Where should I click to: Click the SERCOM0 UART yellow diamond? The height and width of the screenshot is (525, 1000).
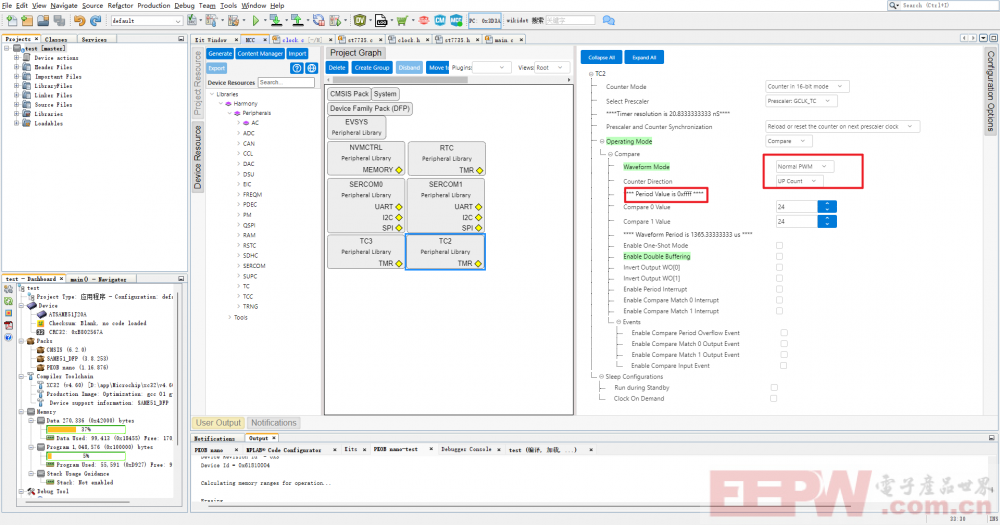(399, 207)
